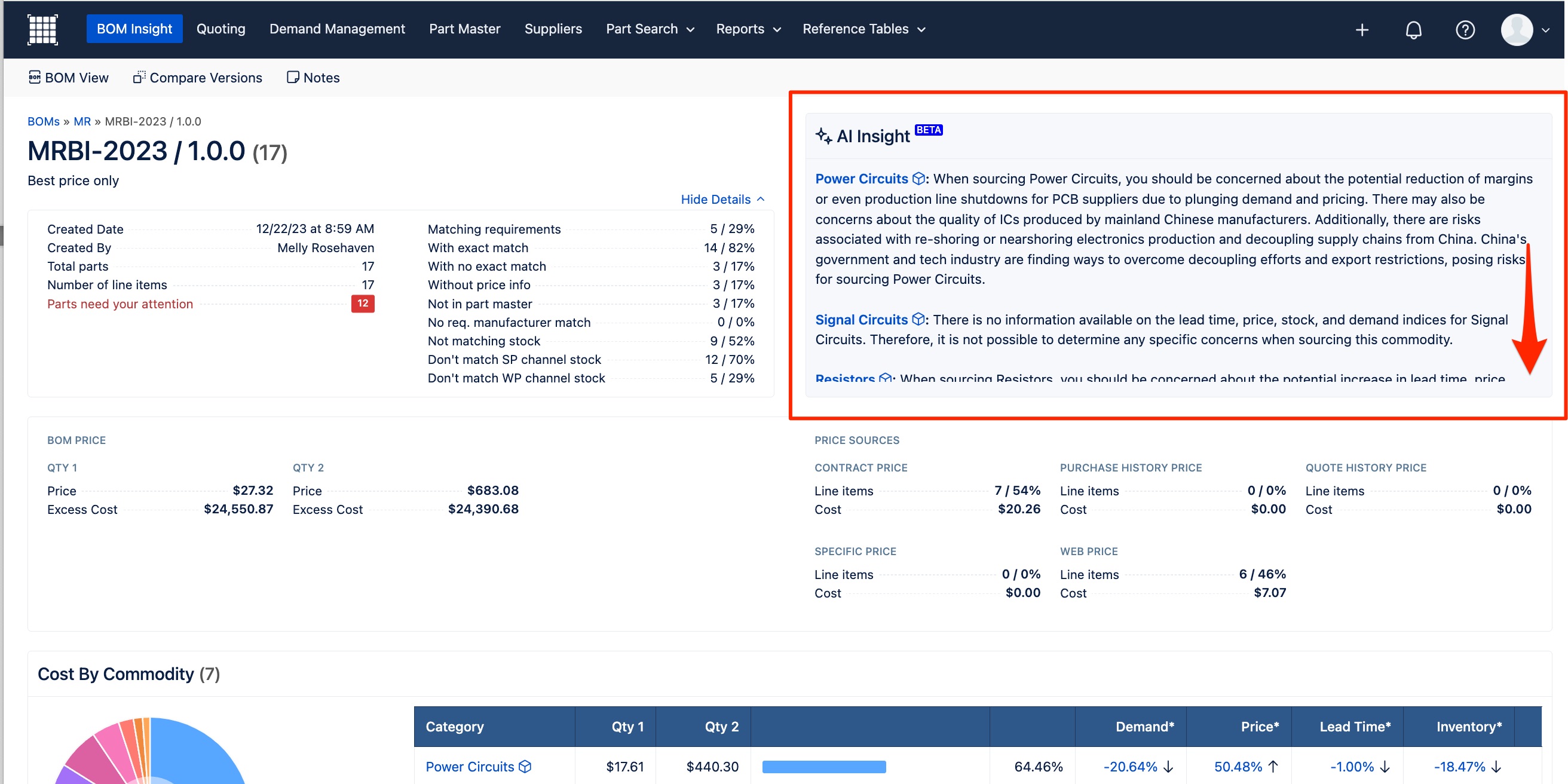Click Contract Price cost $20.26
The image size is (1568, 784).
1019,509
